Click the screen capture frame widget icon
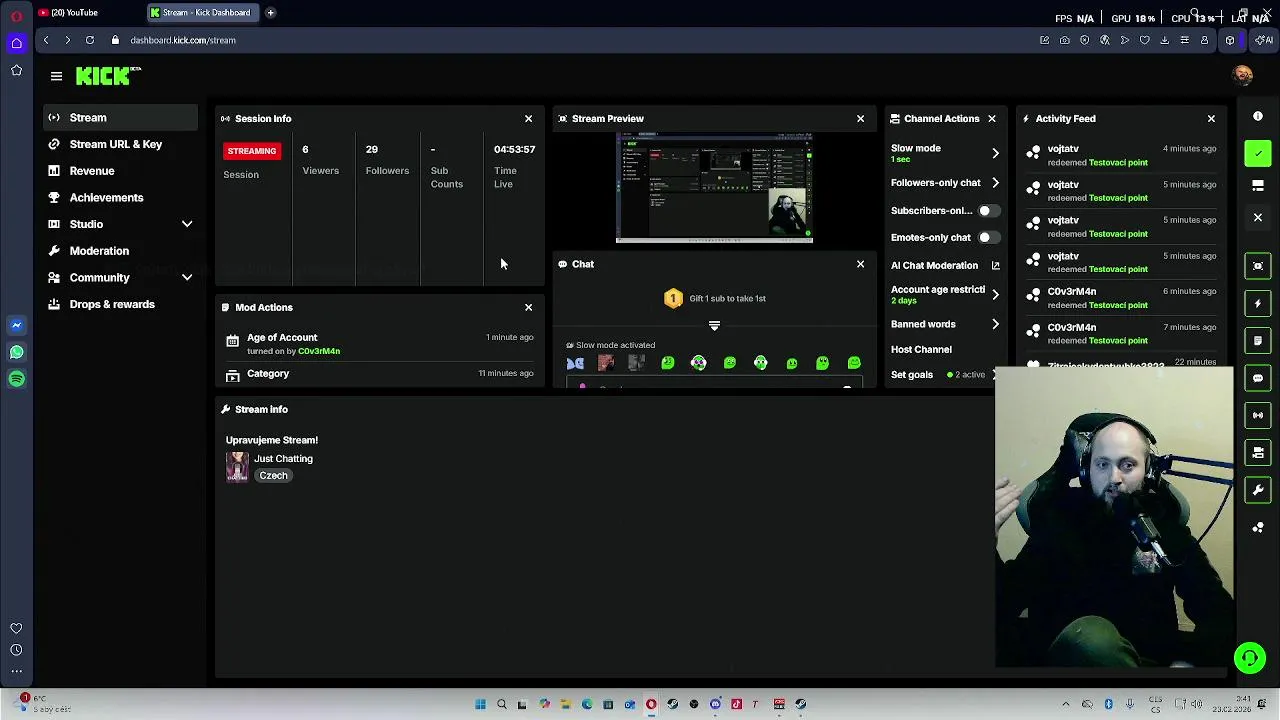 (1258, 266)
